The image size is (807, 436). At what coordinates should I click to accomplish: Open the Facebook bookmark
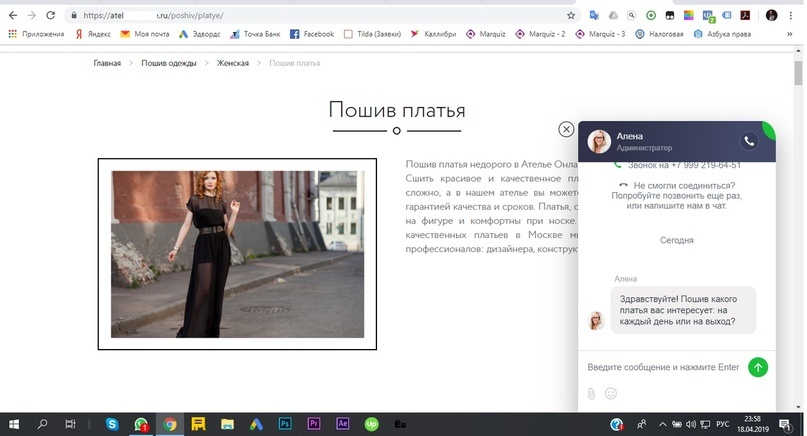click(312, 34)
